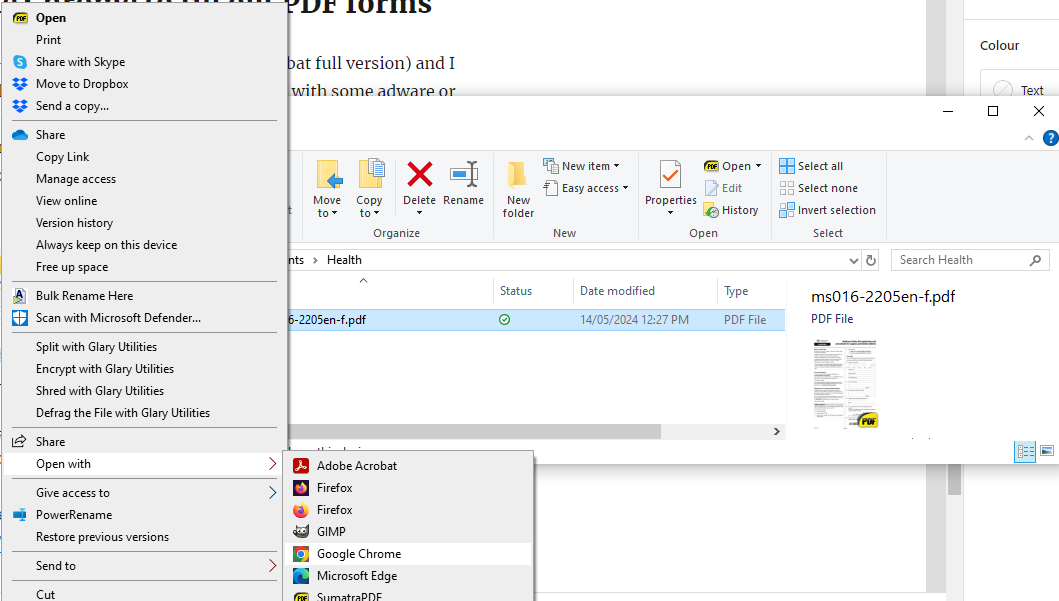This screenshot has height=601, width=1059.
Task: Select Split with Glary Utilities
Action: pos(144,347)
